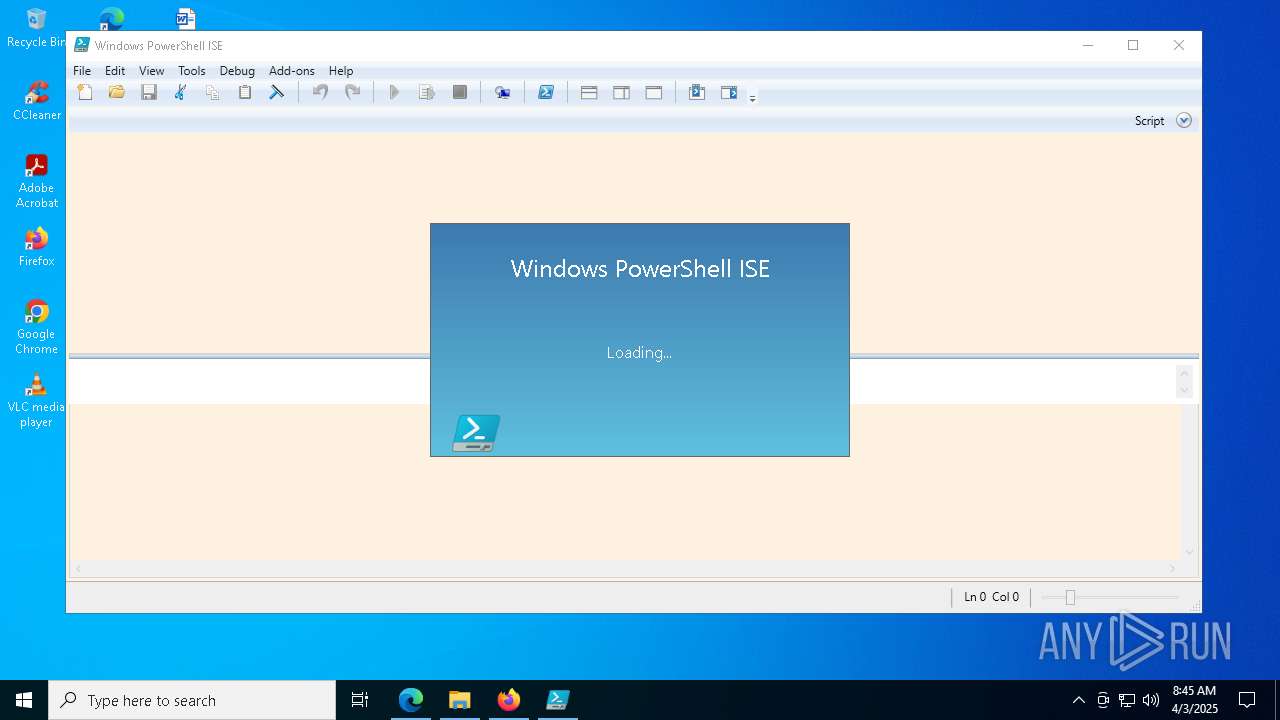Select the Firefox desktop shortcut
The width and height of the screenshot is (1280, 720).
[x=36, y=247]
